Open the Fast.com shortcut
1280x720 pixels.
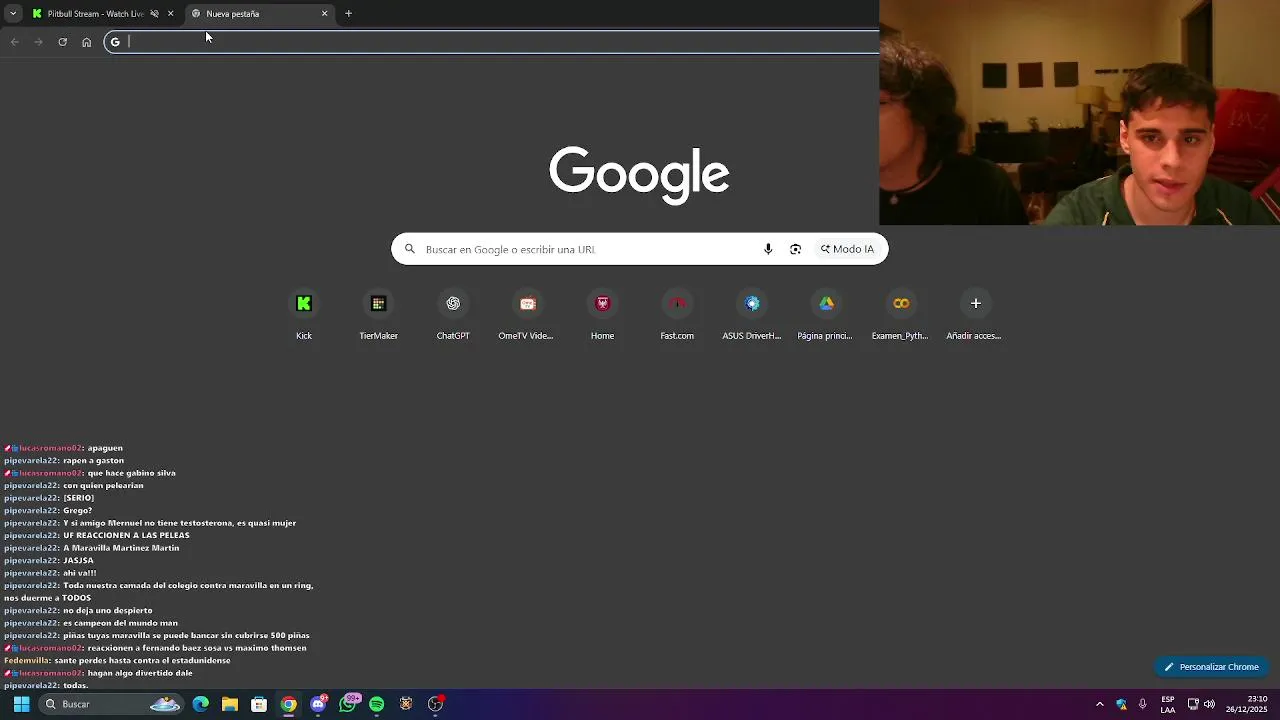pos(677,315)
